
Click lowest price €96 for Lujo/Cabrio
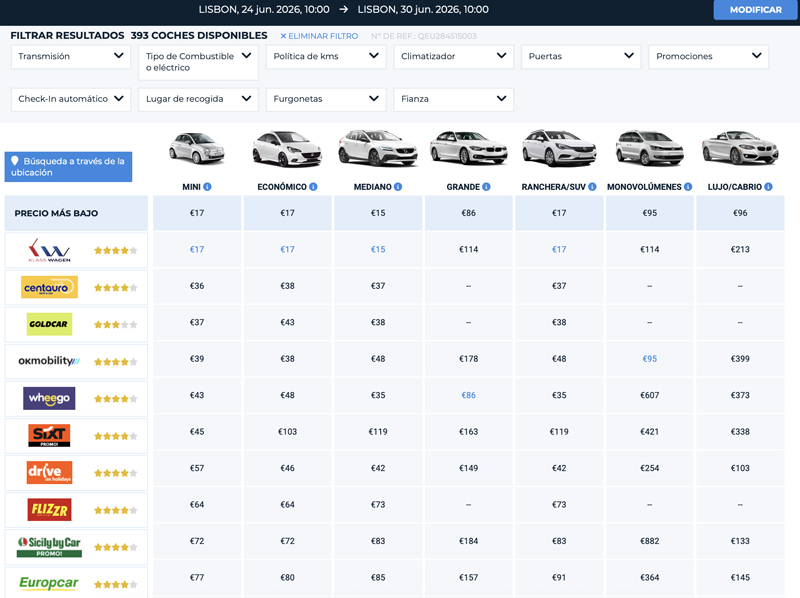coord(740,213)
